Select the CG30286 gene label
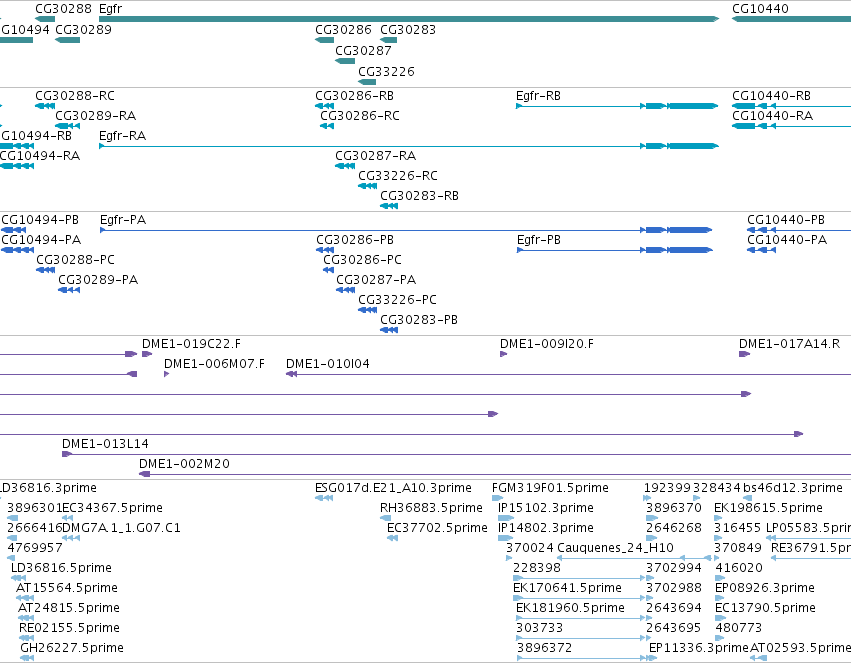This screenshot has width=851, height=663. tap(344, 30)
